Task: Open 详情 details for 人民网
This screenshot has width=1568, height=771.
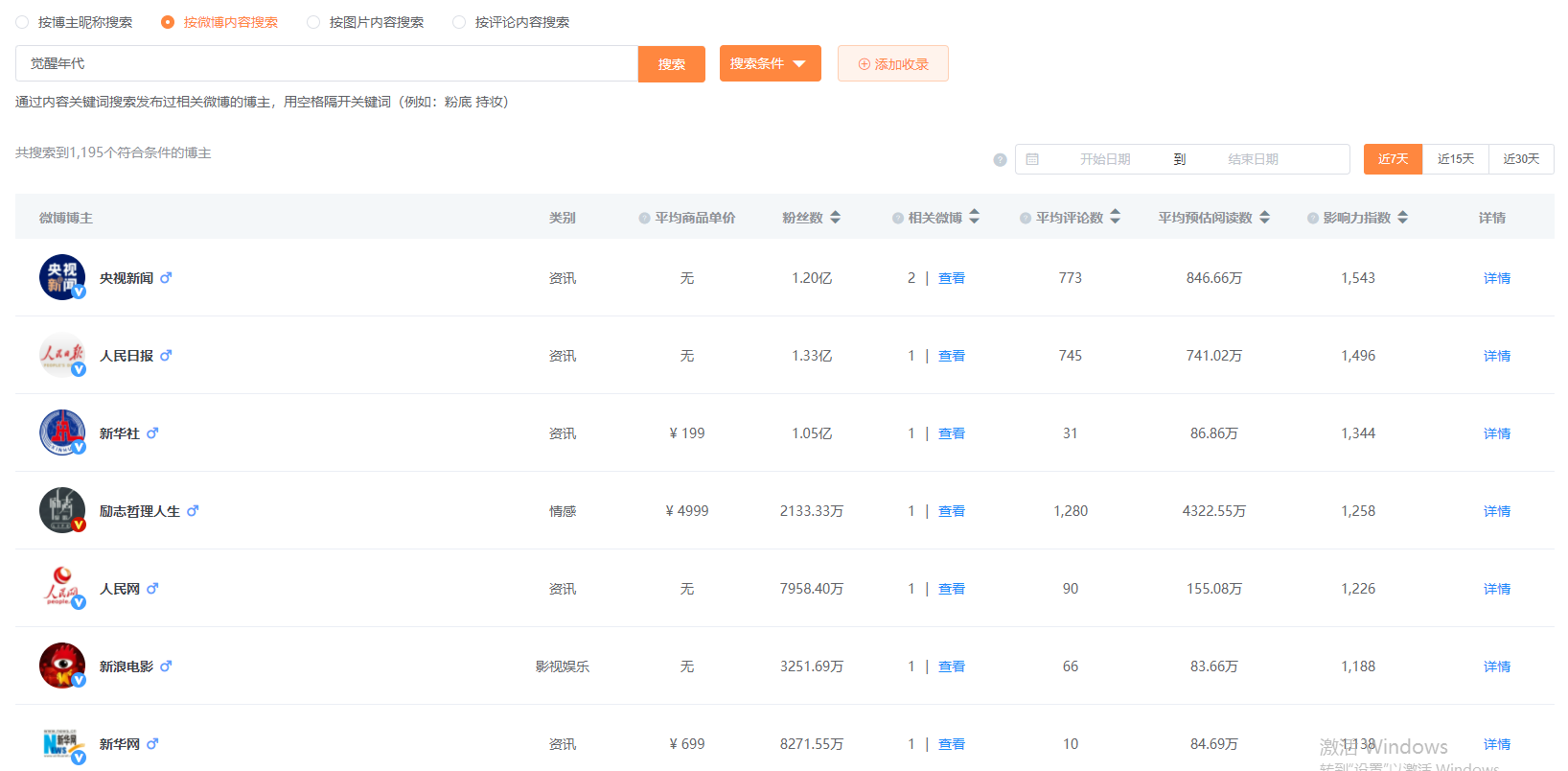Action: (1497, 589)
